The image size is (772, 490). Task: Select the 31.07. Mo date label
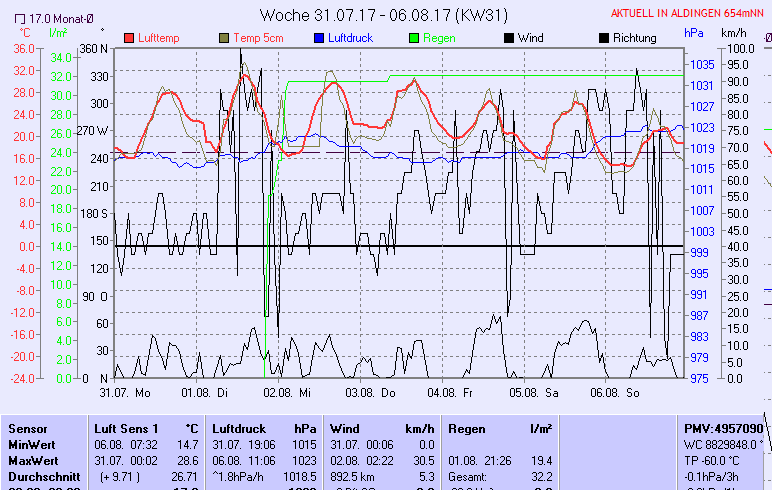pos(124,393)
